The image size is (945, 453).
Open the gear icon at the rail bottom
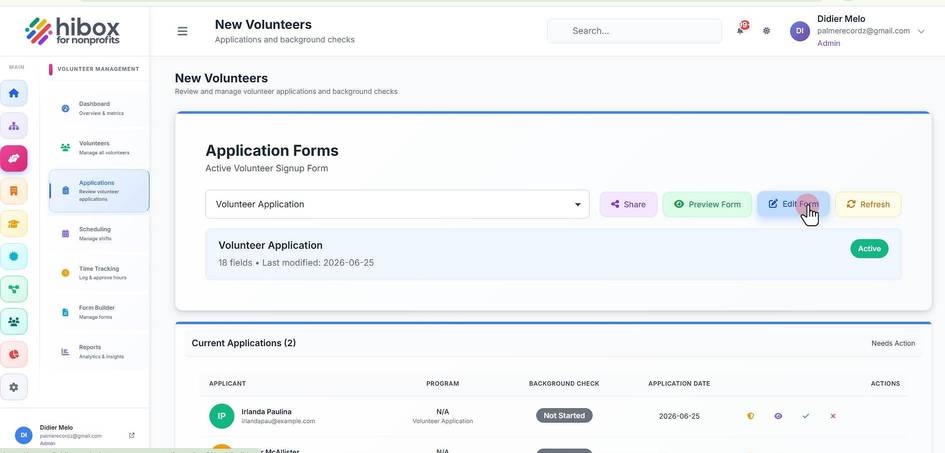coord(14,387)
